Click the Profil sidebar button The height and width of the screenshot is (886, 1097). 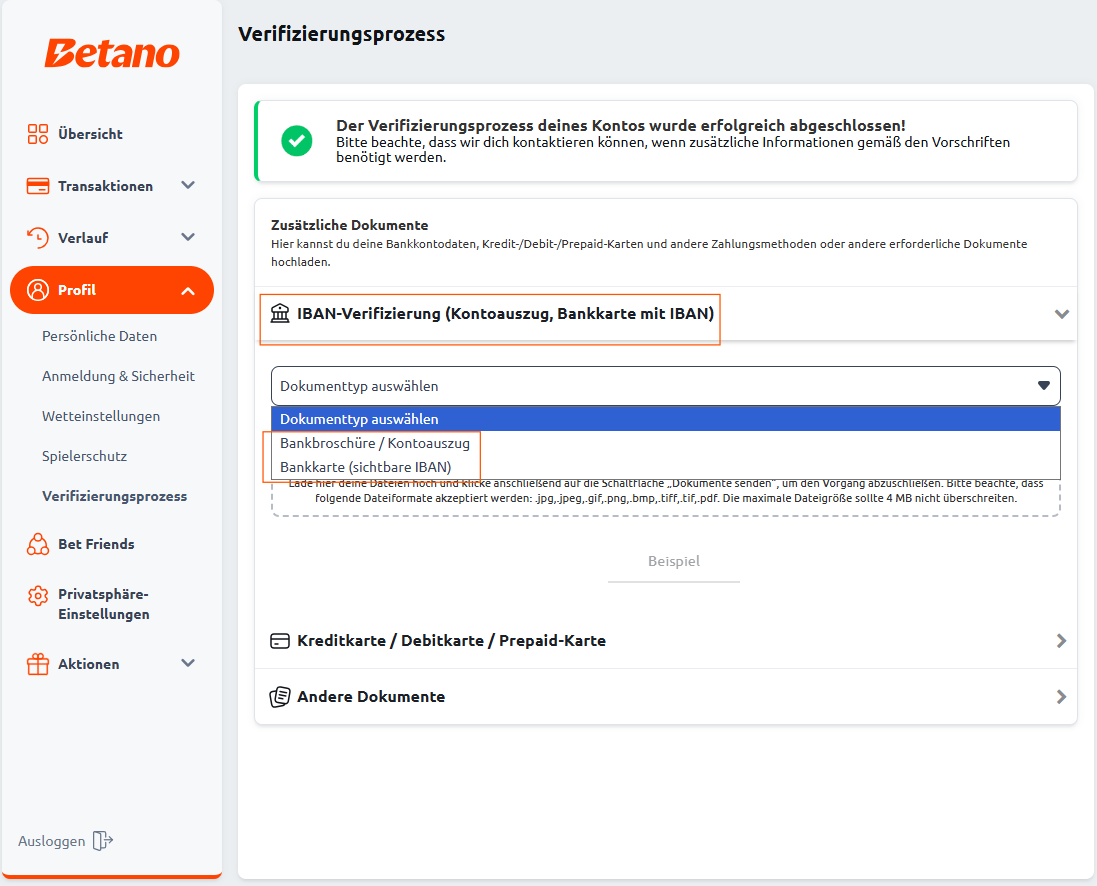(x=112, y=290)
